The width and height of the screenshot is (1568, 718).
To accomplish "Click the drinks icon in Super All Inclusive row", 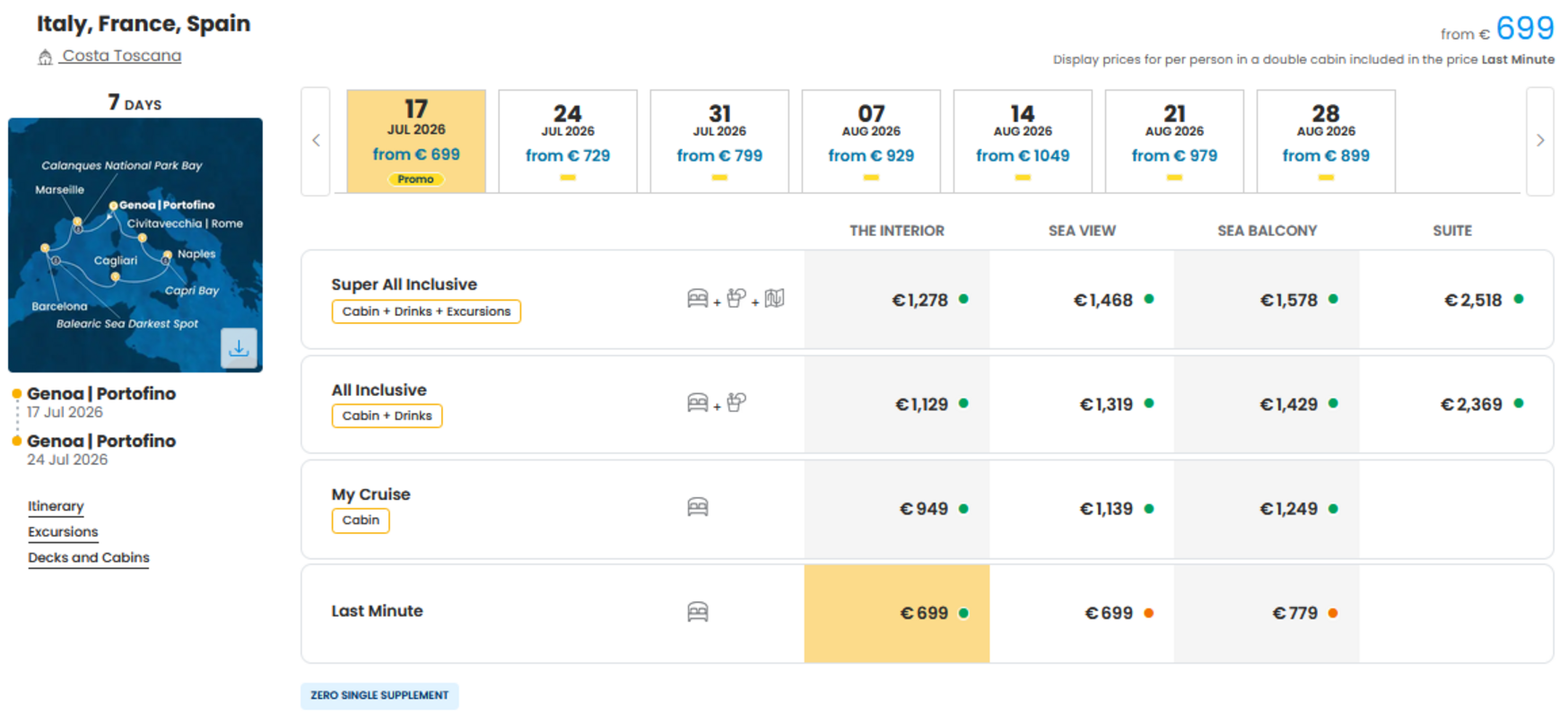I will point(736,298).
